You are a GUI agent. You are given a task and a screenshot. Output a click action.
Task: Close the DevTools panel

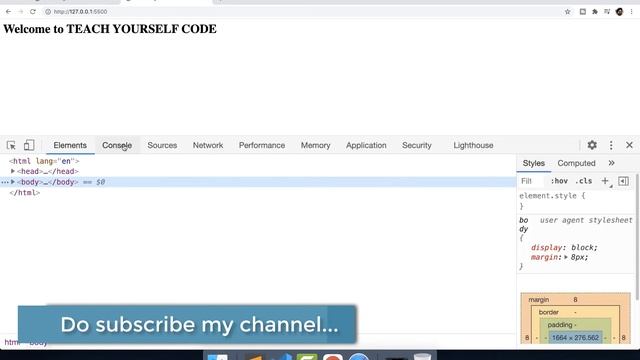629,145
